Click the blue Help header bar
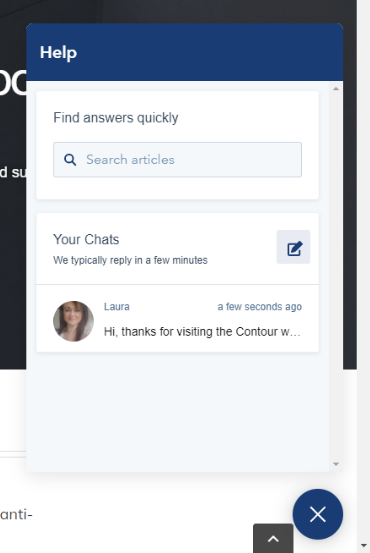This screenshot has width=370, height=553. [184, 52]
